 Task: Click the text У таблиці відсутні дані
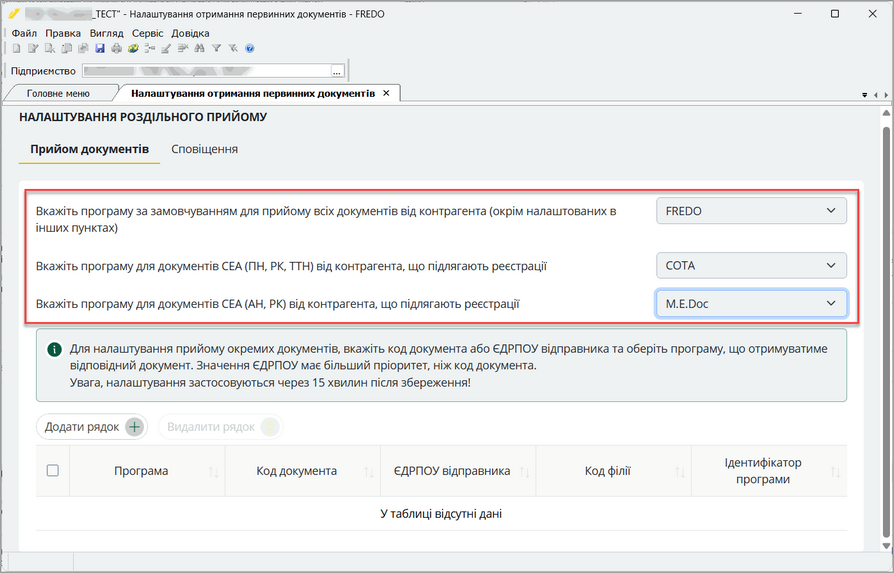[x=441, y=514]
